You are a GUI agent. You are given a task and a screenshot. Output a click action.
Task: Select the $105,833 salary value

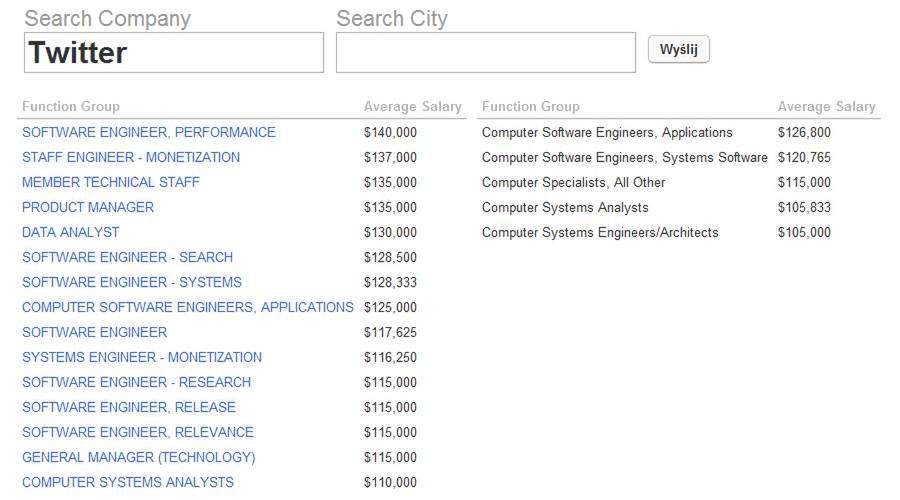point(804,207)
